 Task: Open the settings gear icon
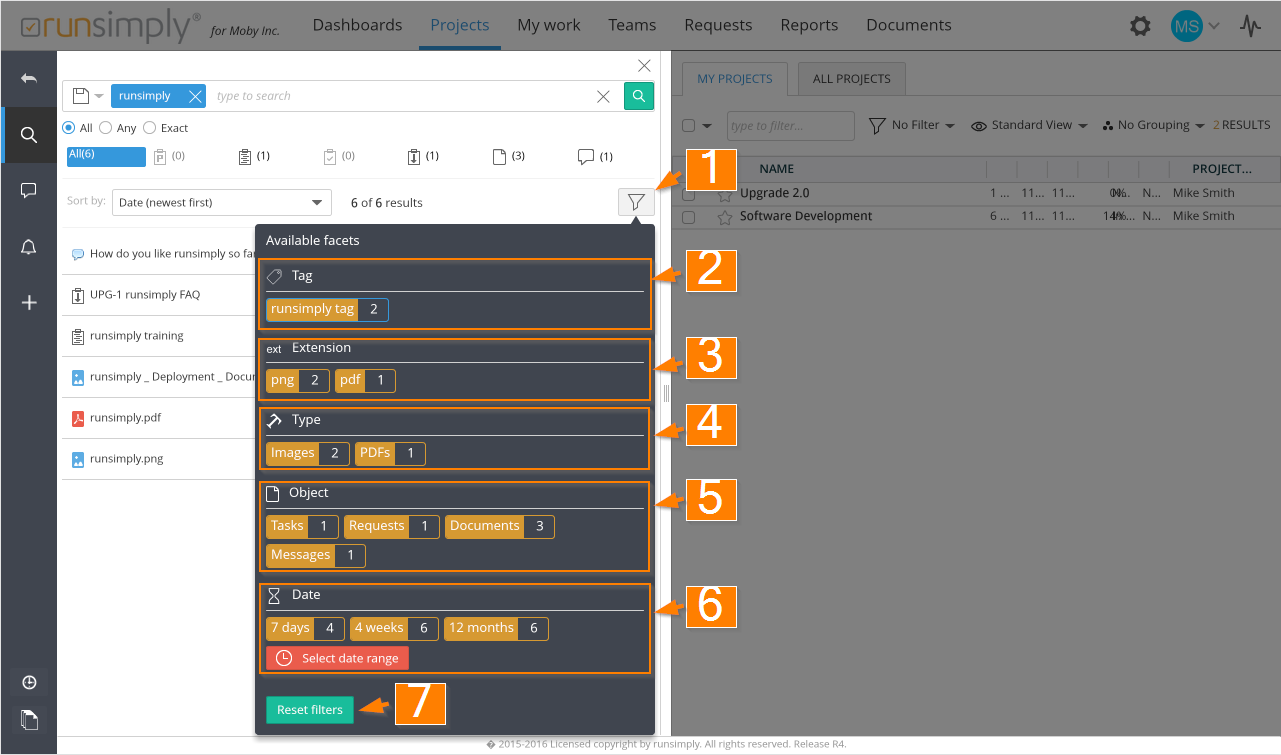pos(1140,26)
